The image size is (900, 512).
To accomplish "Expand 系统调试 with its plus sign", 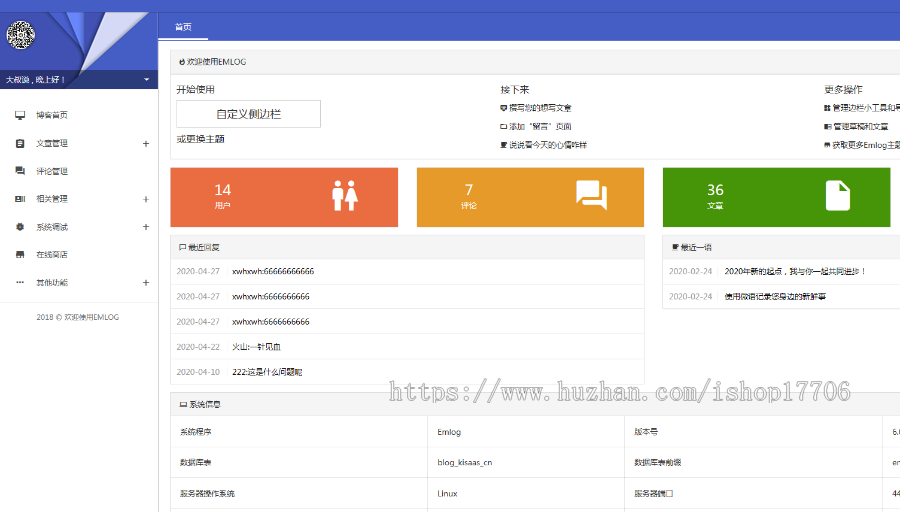I will point(146,227).
